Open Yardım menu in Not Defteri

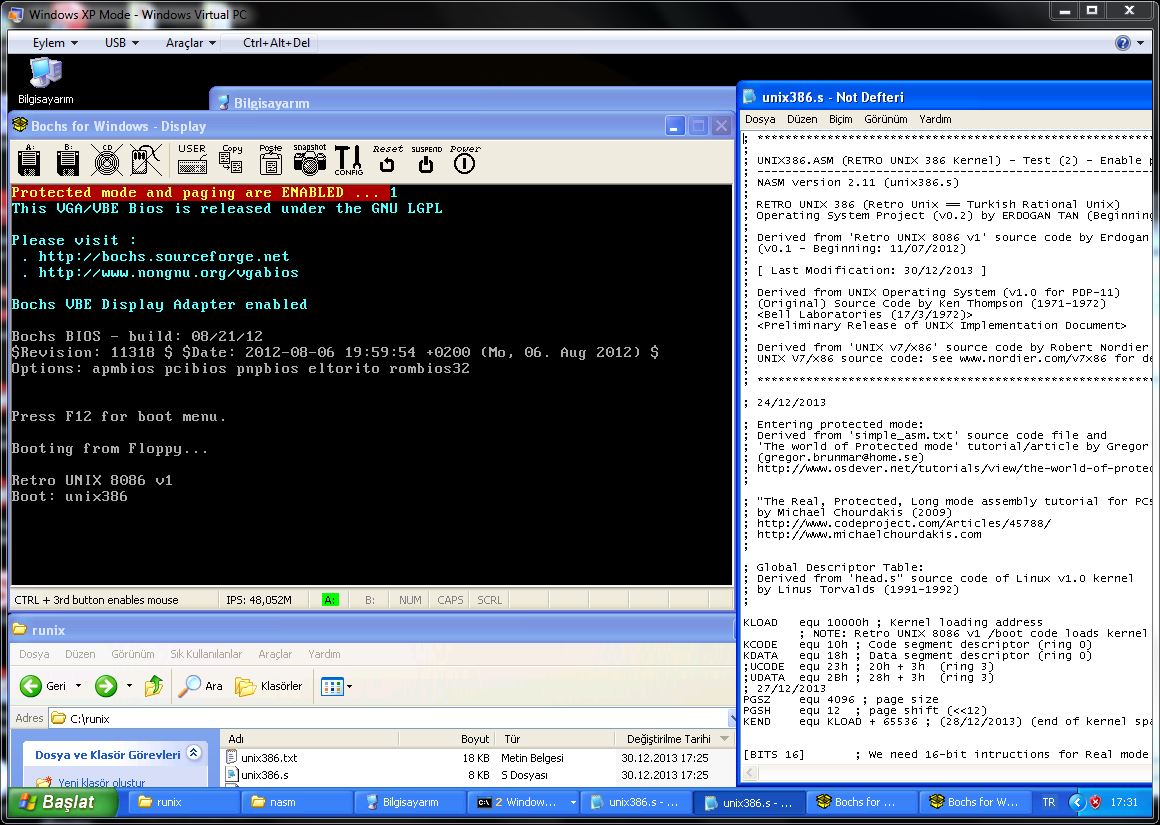point(935,119)
